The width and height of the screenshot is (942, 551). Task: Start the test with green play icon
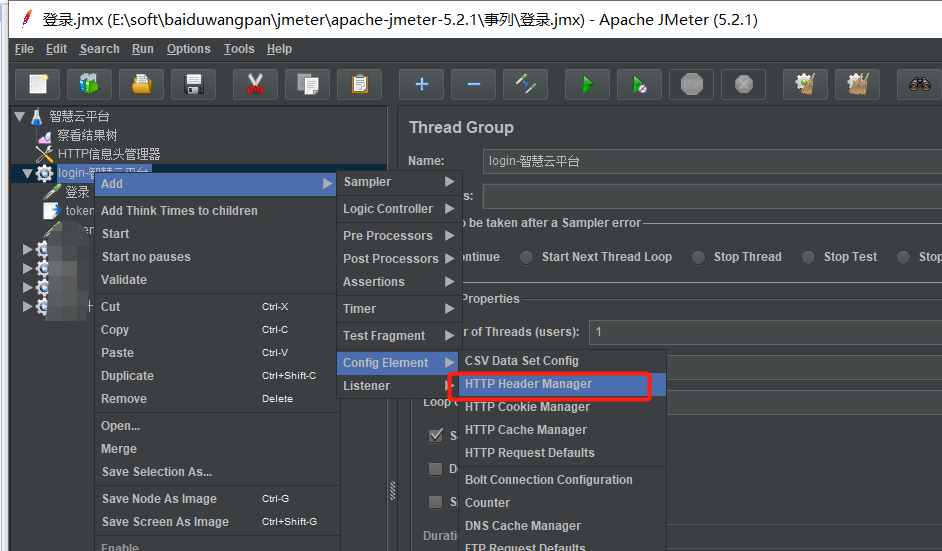pyautogui.click(x=588, y=84)
